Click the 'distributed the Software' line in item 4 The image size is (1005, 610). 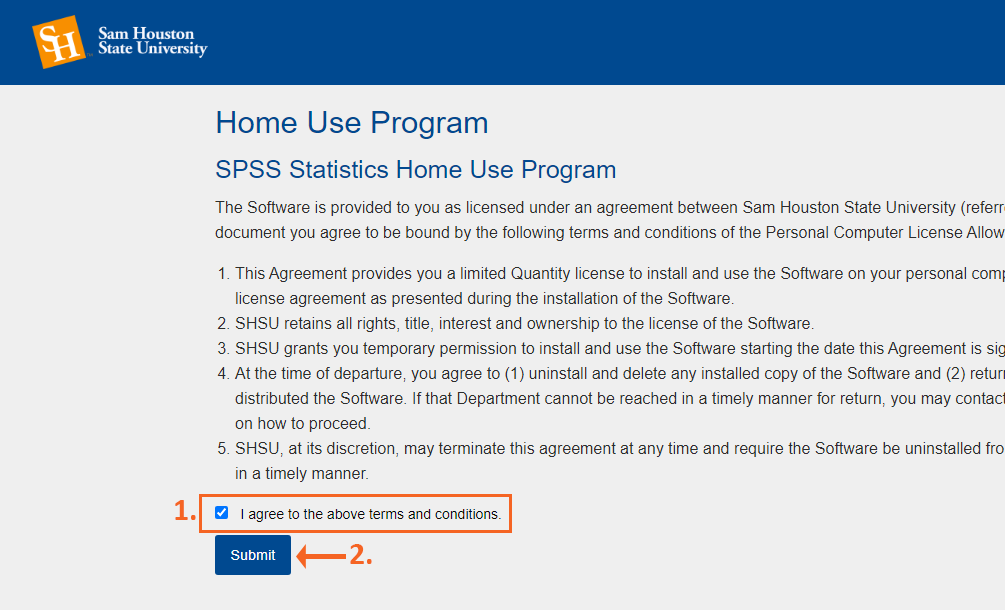tap(619, 399)
